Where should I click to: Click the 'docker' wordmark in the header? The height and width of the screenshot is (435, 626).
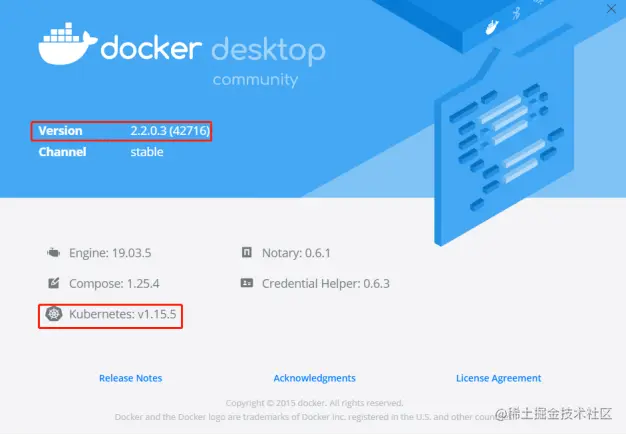151,48
